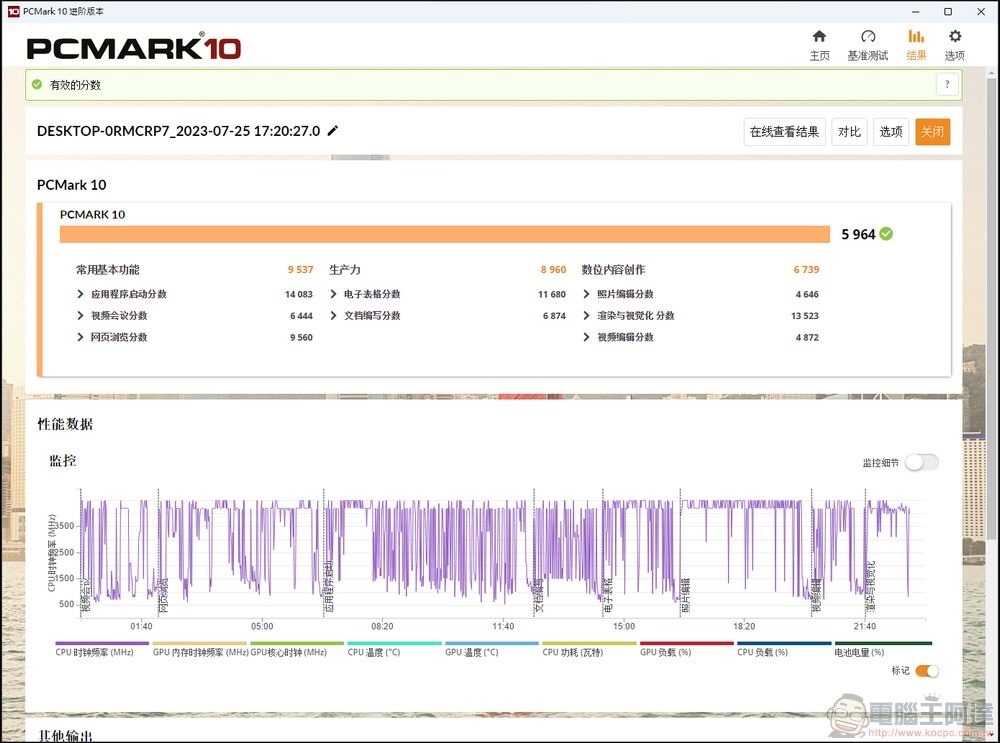
Task: Click the 应用程序启动 marker in chart
Action: coord(329,587)
